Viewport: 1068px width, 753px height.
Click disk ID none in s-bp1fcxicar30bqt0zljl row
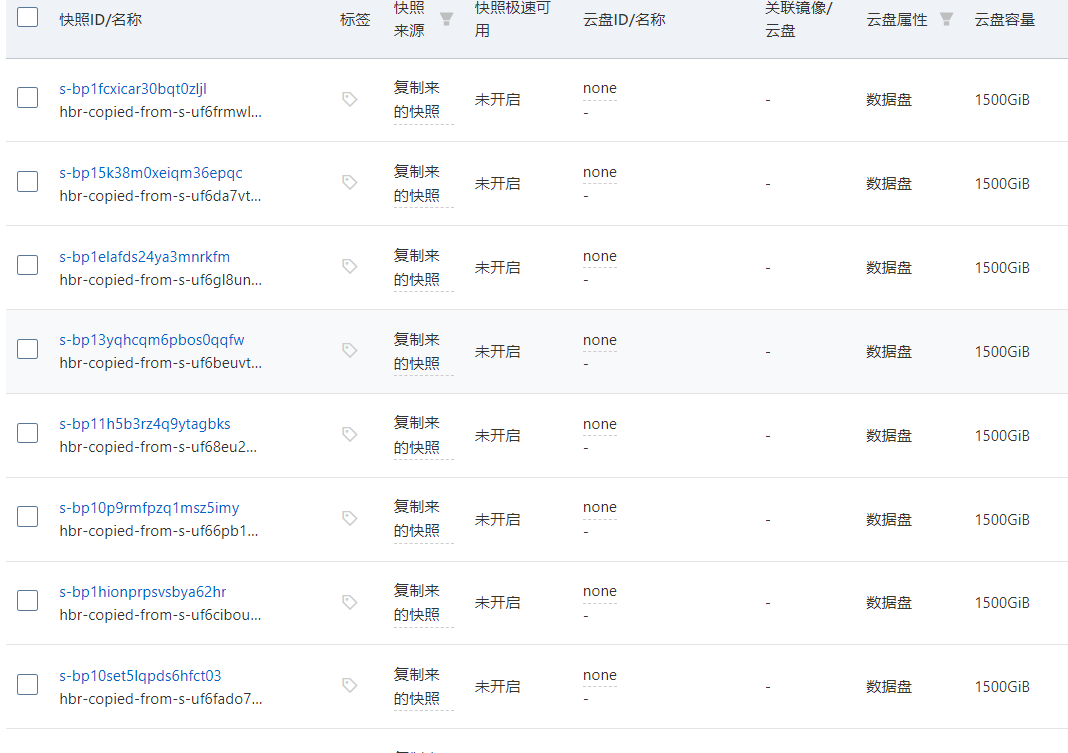coord(599,88)
